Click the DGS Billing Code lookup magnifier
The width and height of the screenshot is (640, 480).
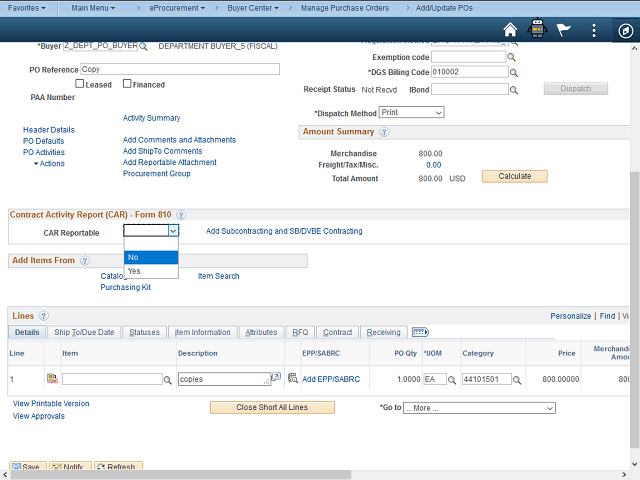click(514, 73)
